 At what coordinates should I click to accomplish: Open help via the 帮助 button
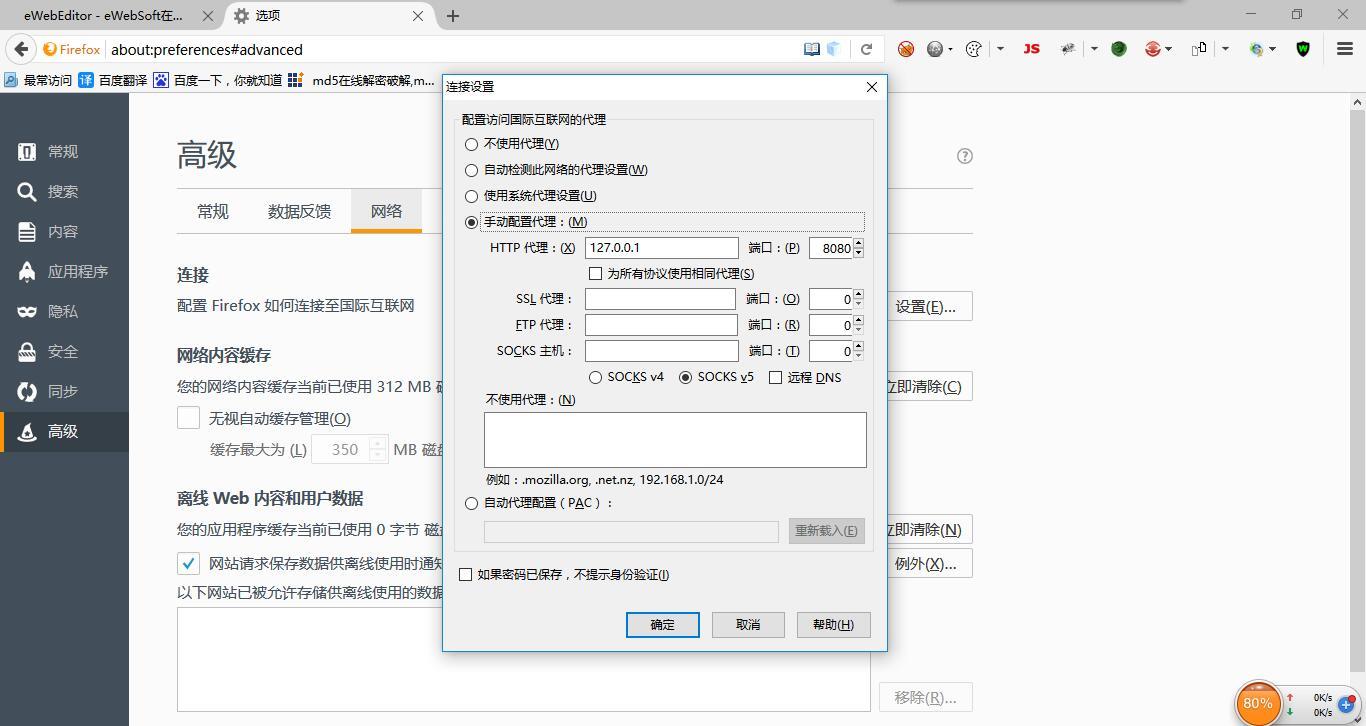833,624
